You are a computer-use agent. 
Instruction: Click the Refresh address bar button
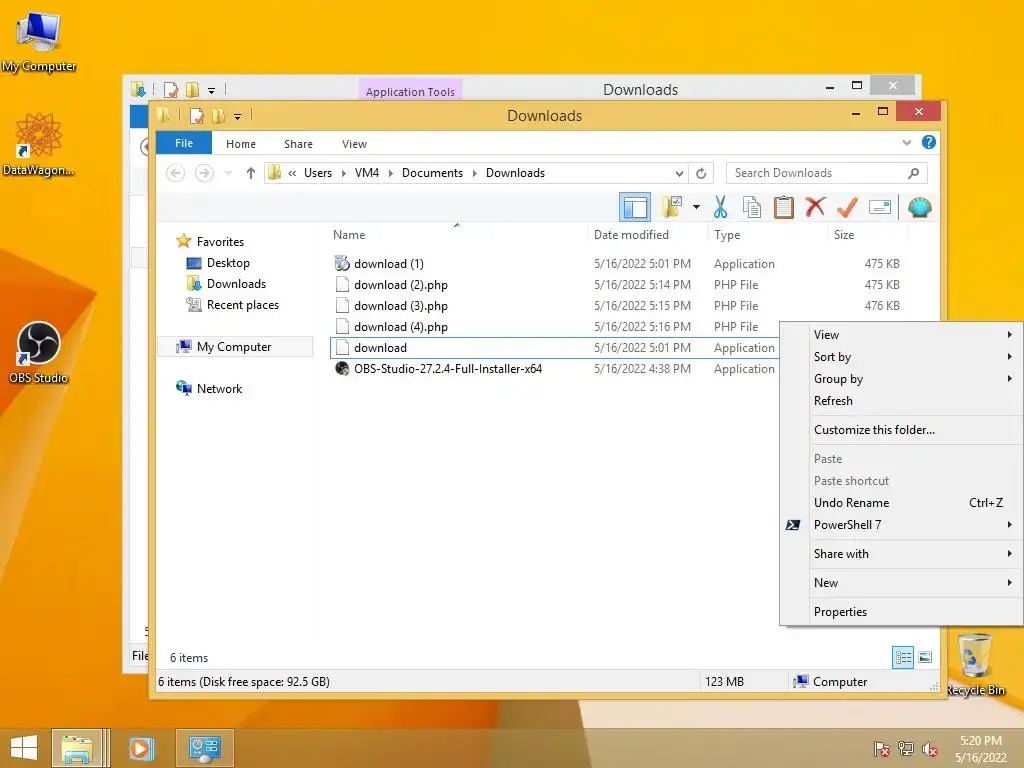[701, 173]
